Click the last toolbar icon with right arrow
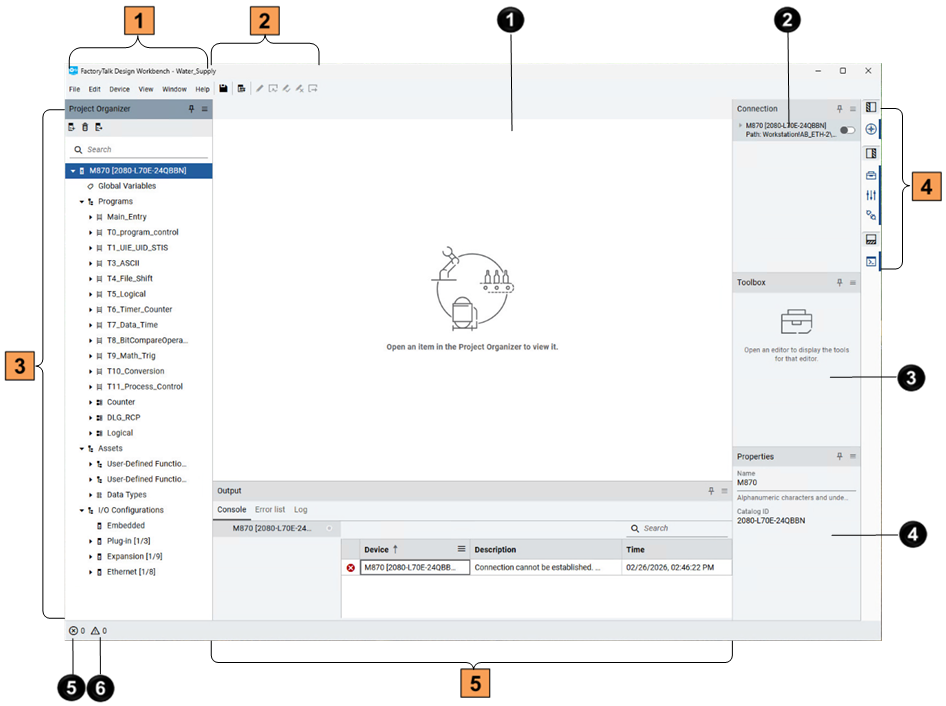 coord(313,89)
